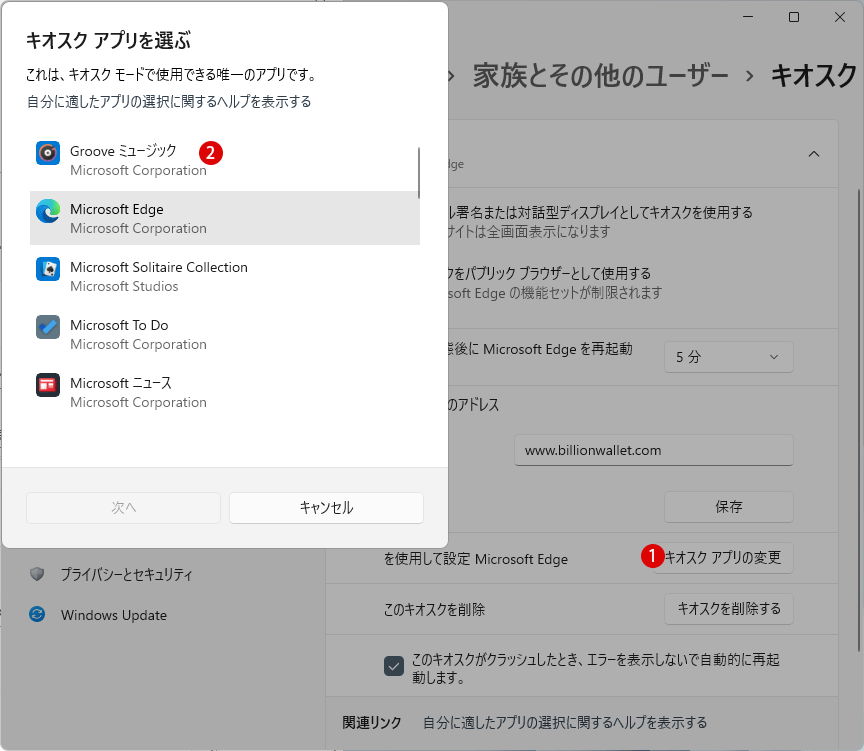This screenshot has height=751, width=864.
Task: Go to 家族とその他のユーザー breadcrumb
Action: pyautogui.click(x=601, y=75)
